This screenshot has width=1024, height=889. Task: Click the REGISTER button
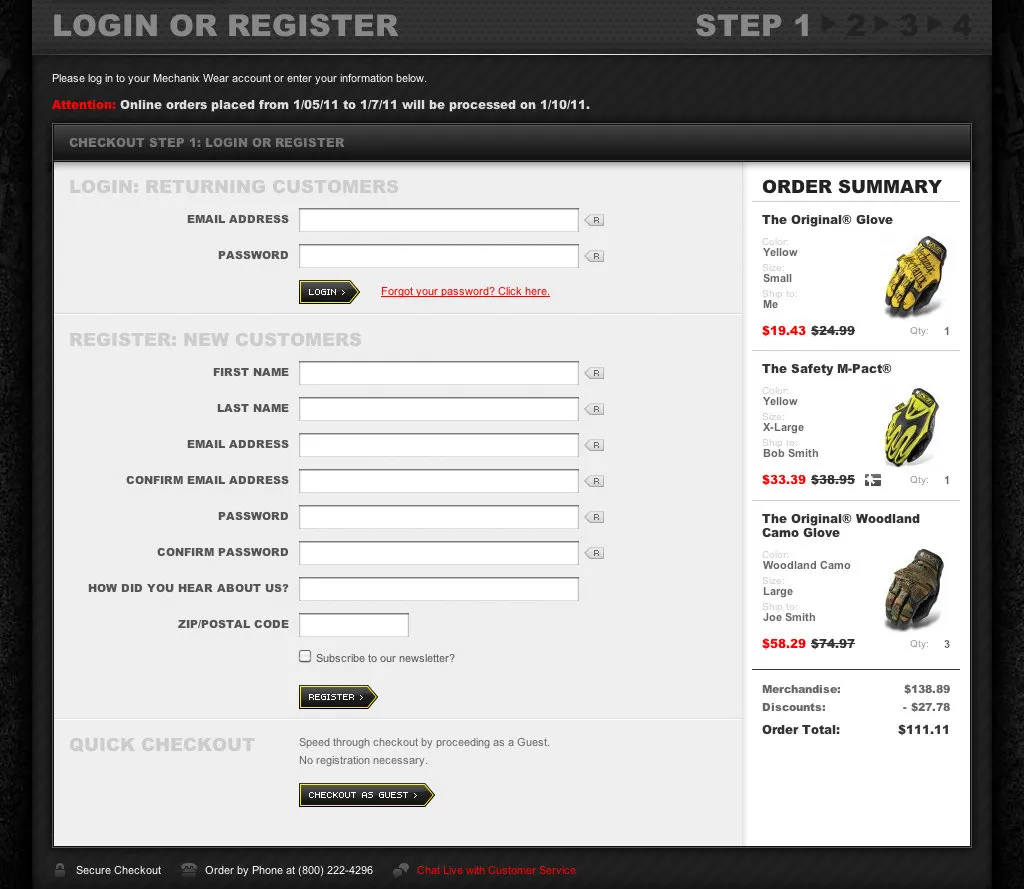[x=338, y=697]
